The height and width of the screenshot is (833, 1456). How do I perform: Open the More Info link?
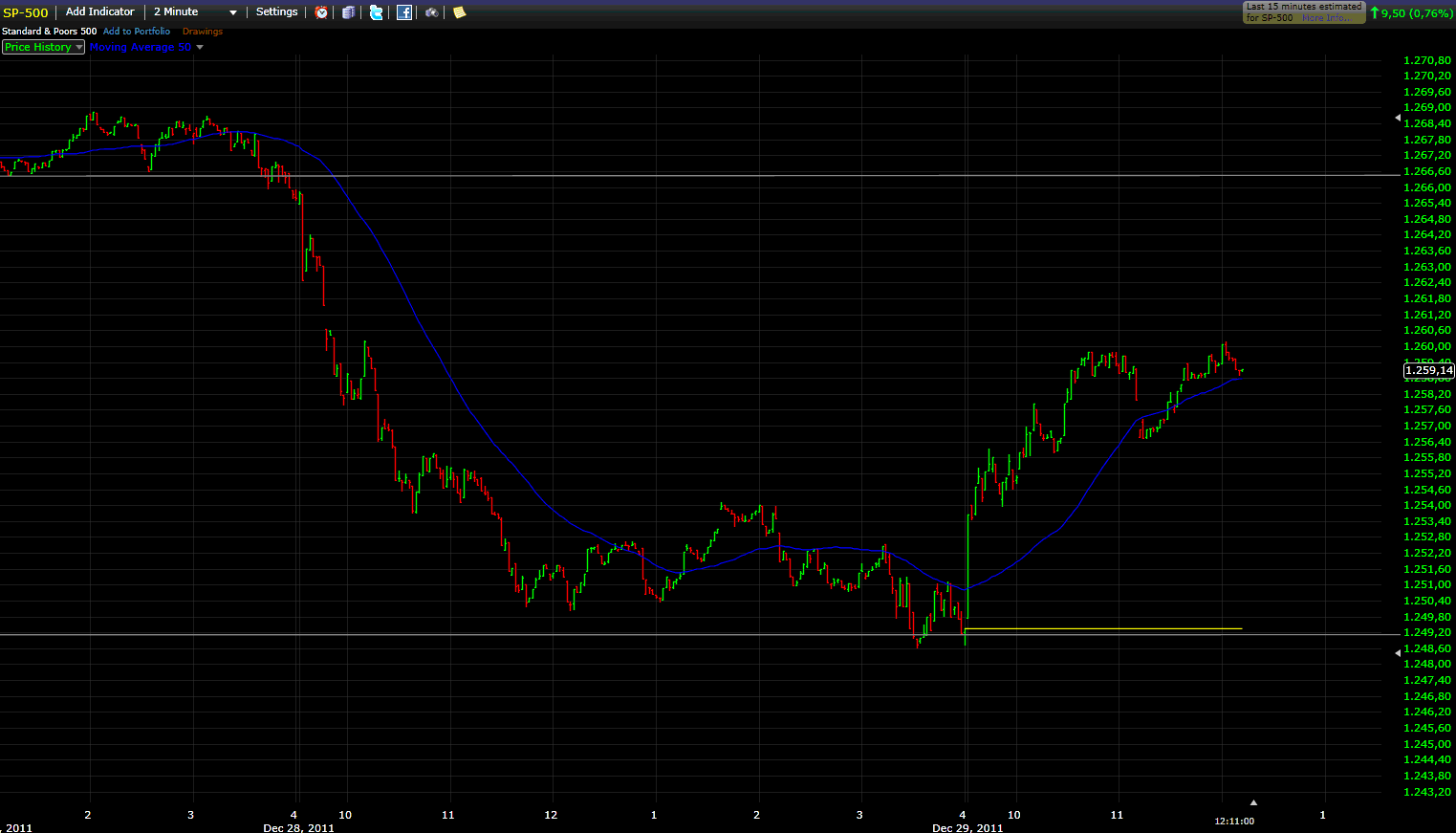pyautogui.click(x=1326, y=18)
